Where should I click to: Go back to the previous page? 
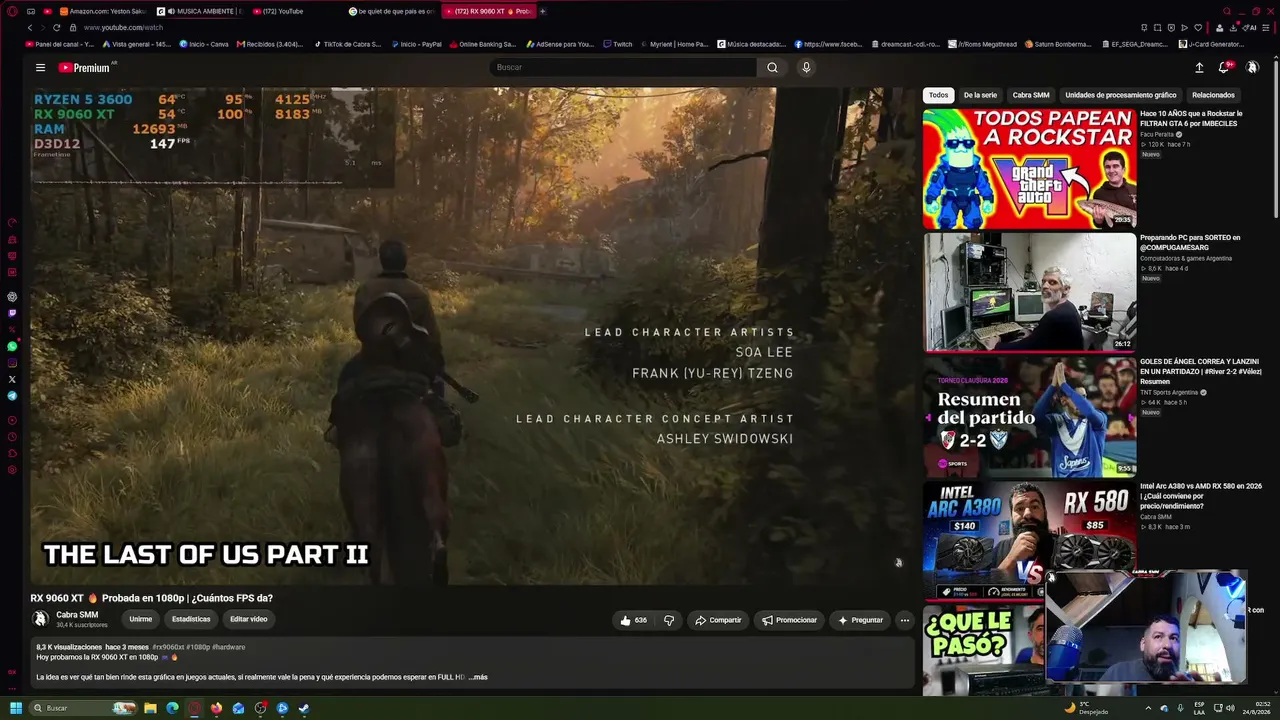click(30, 27)
